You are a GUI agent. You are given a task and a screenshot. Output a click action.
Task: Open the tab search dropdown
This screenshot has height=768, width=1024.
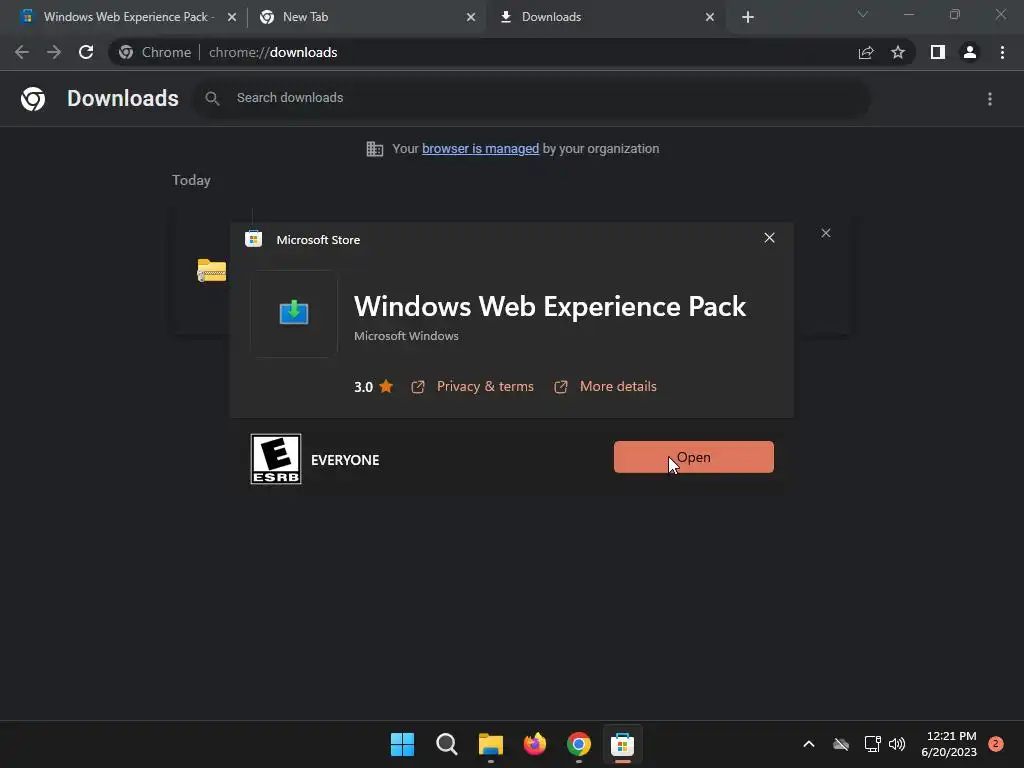click(x=863, y=14)
